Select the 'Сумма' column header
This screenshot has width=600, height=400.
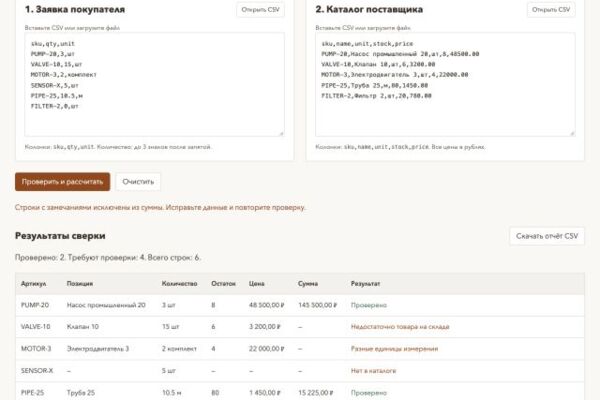point(308,284)
